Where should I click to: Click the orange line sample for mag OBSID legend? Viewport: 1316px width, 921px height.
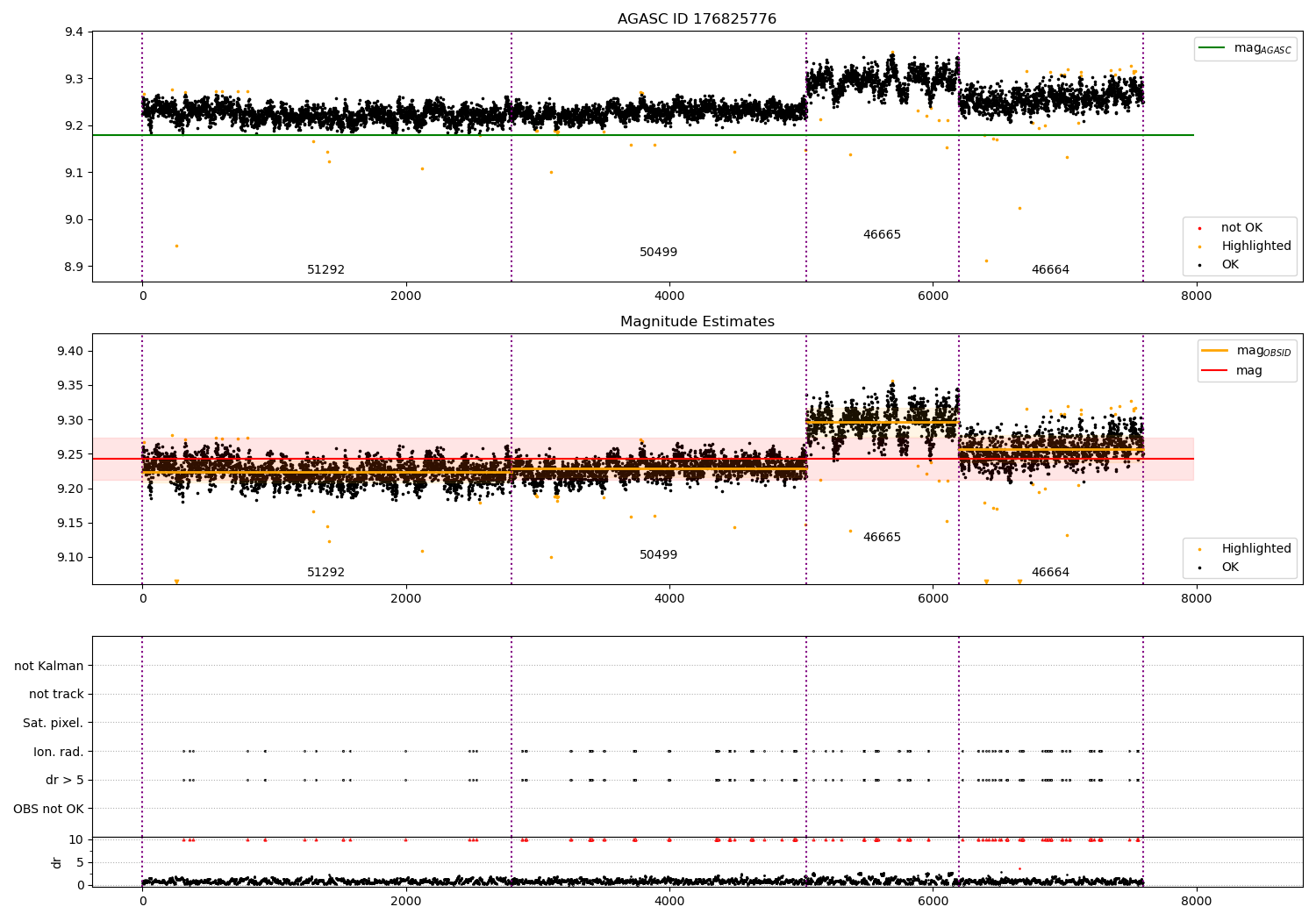click(1215, 351)
